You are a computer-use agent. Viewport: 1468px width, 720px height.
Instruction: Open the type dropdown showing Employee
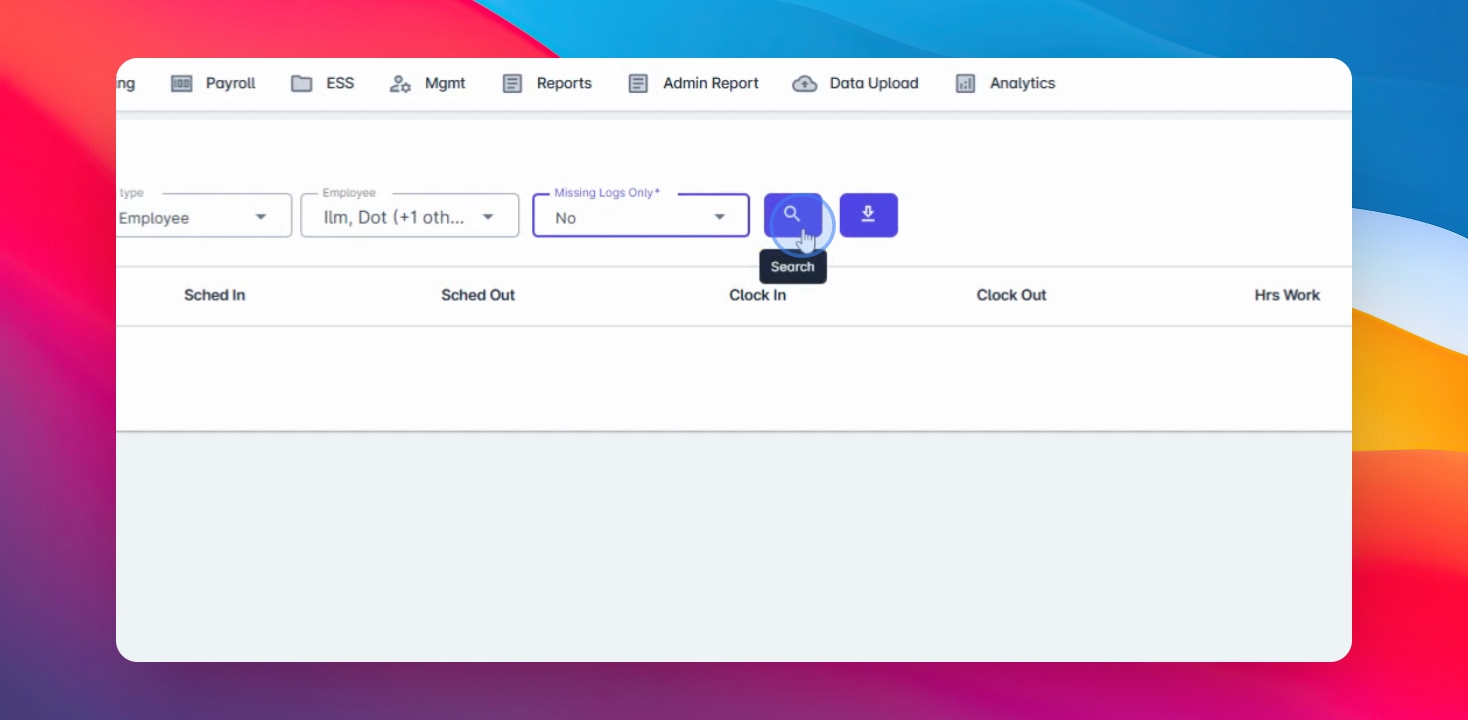(204, 215)
